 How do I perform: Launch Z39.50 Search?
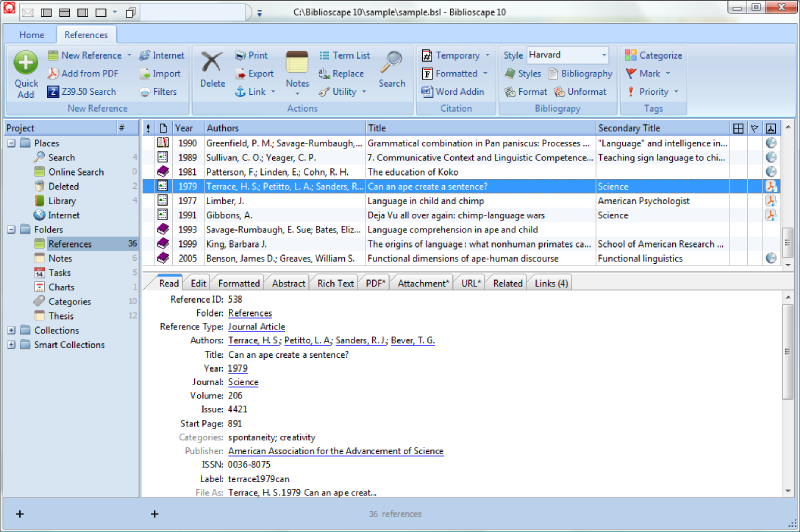pos(82,92)
